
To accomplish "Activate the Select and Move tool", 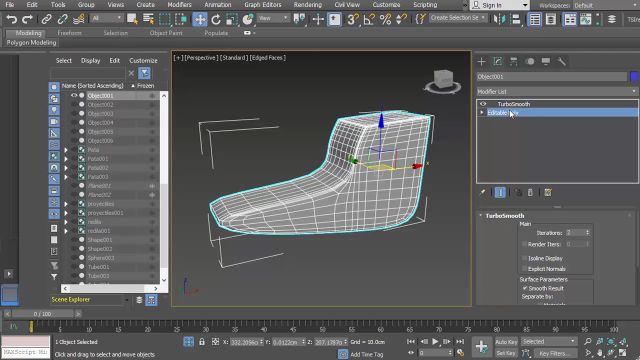I will pyautogui.click(x=200, y=19).
